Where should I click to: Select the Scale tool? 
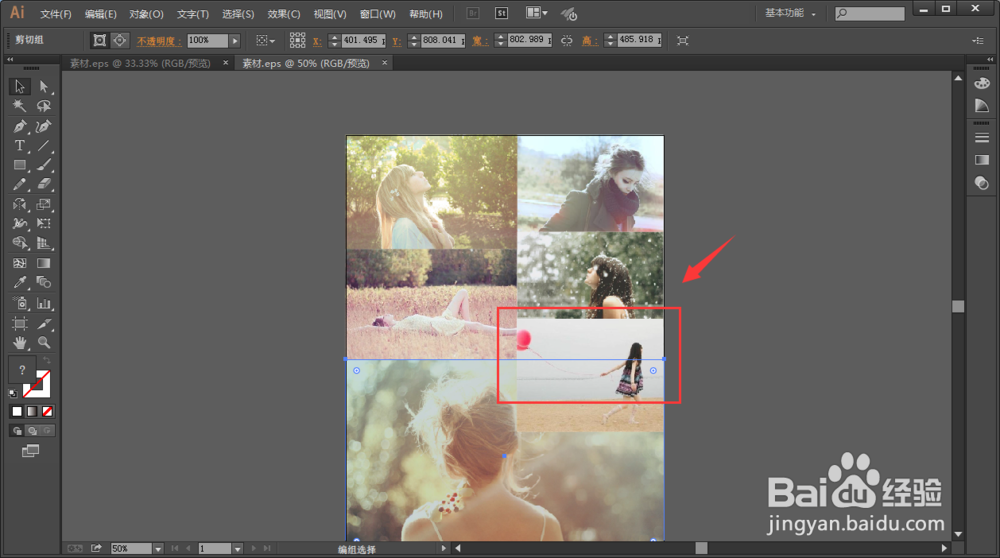tap(43, 204)
